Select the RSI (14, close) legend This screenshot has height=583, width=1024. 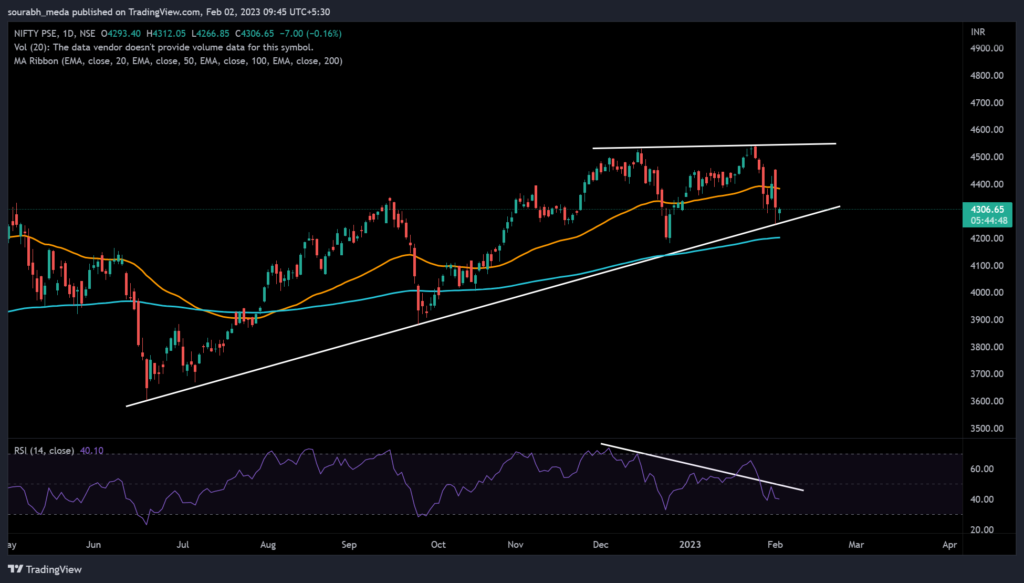click(44, 450)
